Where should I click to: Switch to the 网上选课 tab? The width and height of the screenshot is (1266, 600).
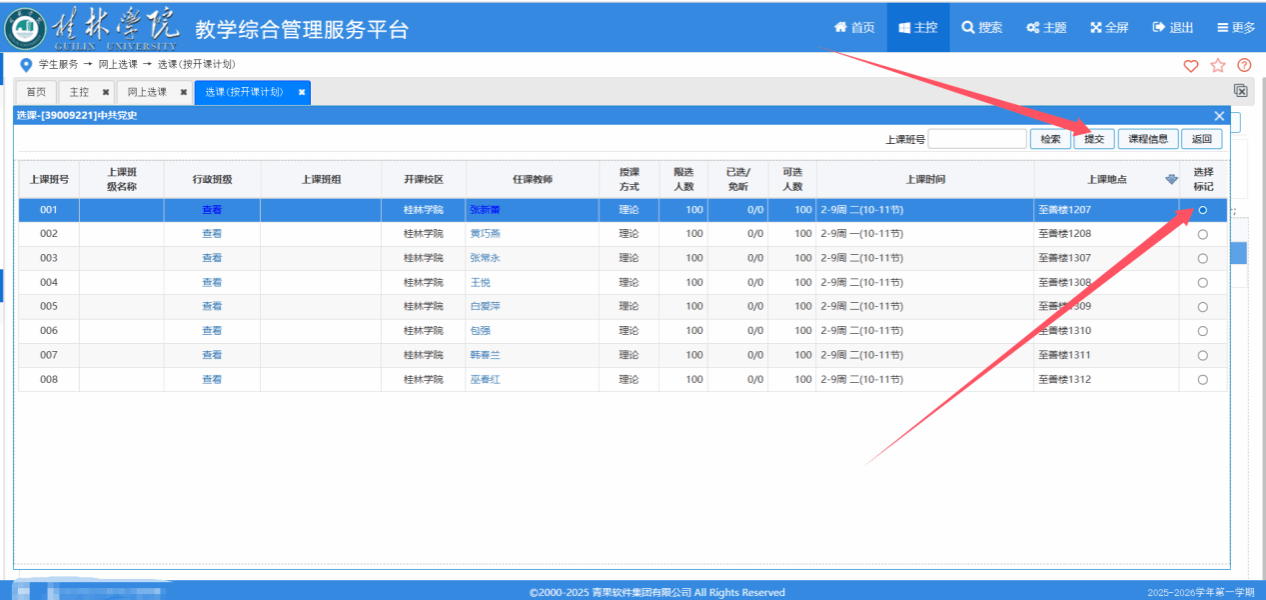147,92
